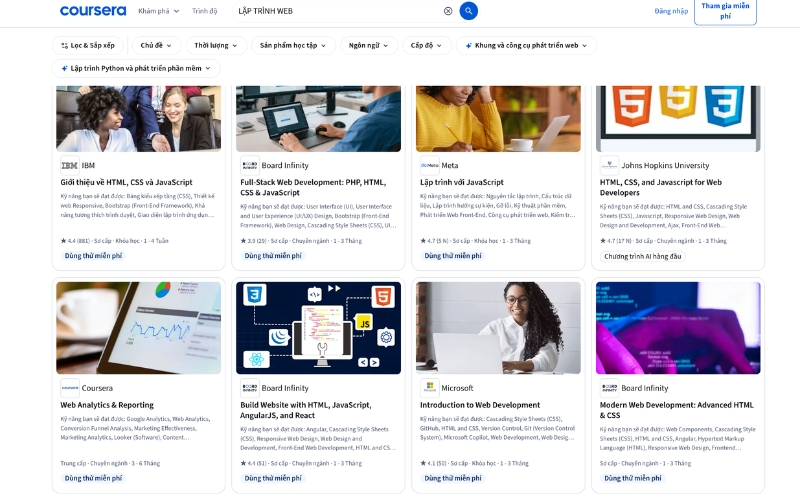This screenshot has height=500, width=800.
Task: Expand the Cấp độ filter
Action: (x=426, y=45)
